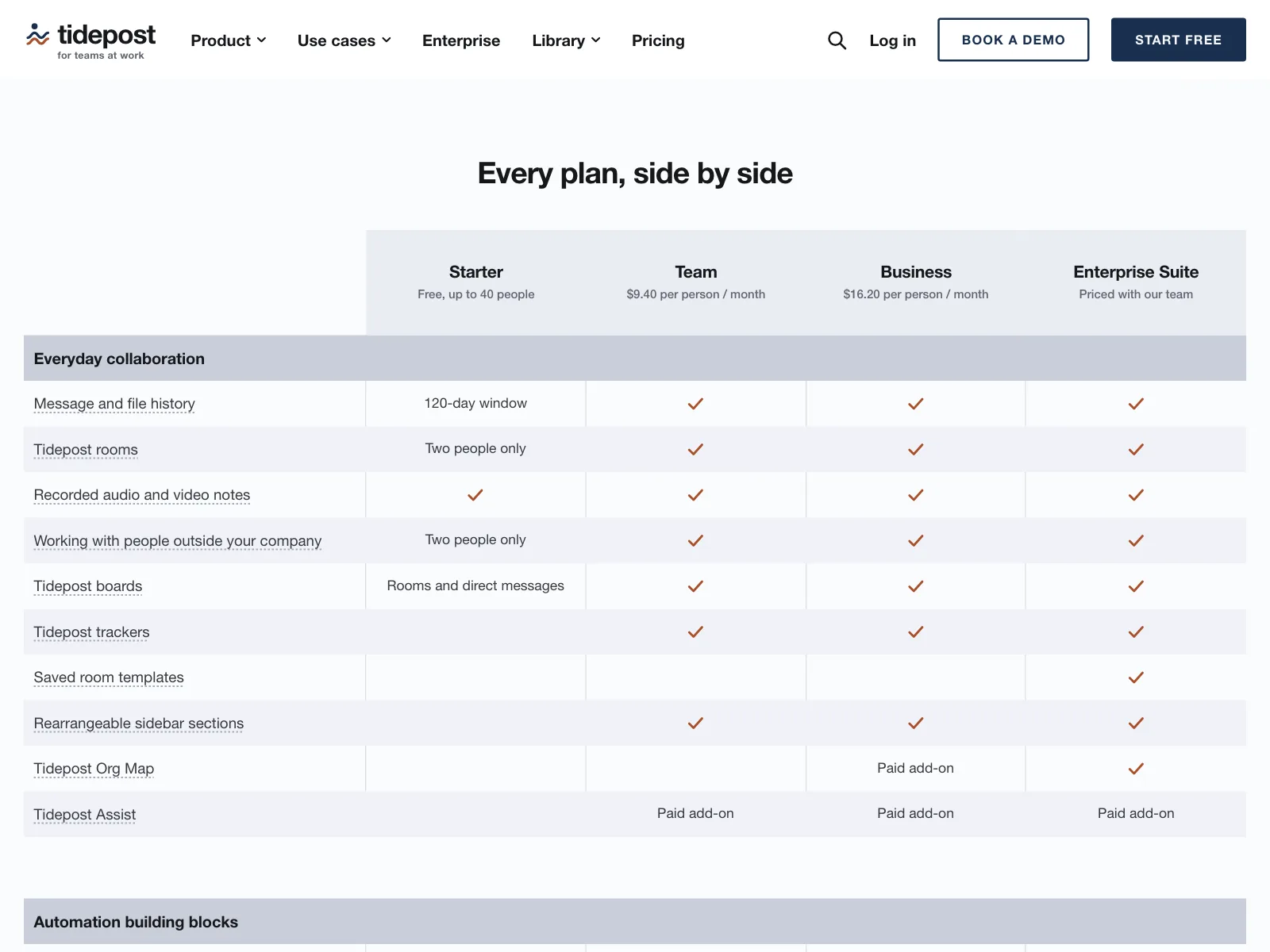Screen dimensions: 1270x952
Task: Click Team checkmark for Message and file history
Action: 695,404
